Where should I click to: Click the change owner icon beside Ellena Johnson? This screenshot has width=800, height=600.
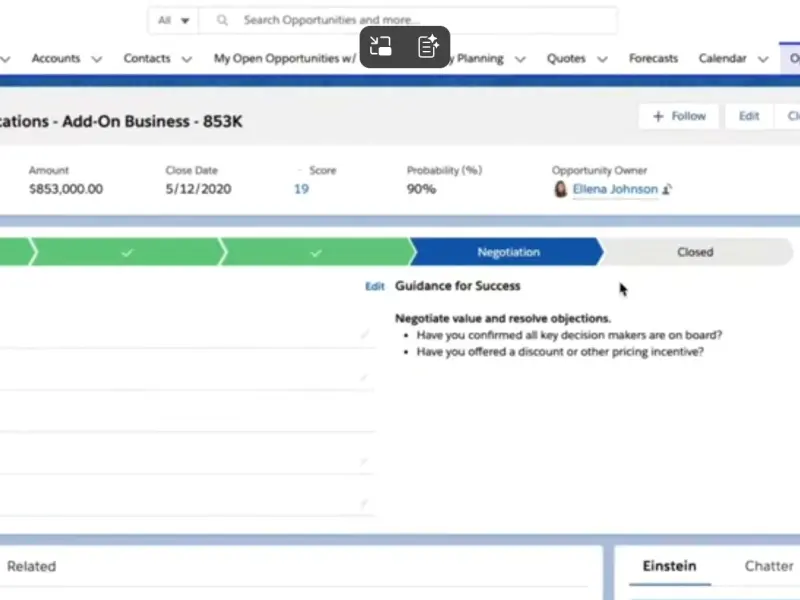667,189
